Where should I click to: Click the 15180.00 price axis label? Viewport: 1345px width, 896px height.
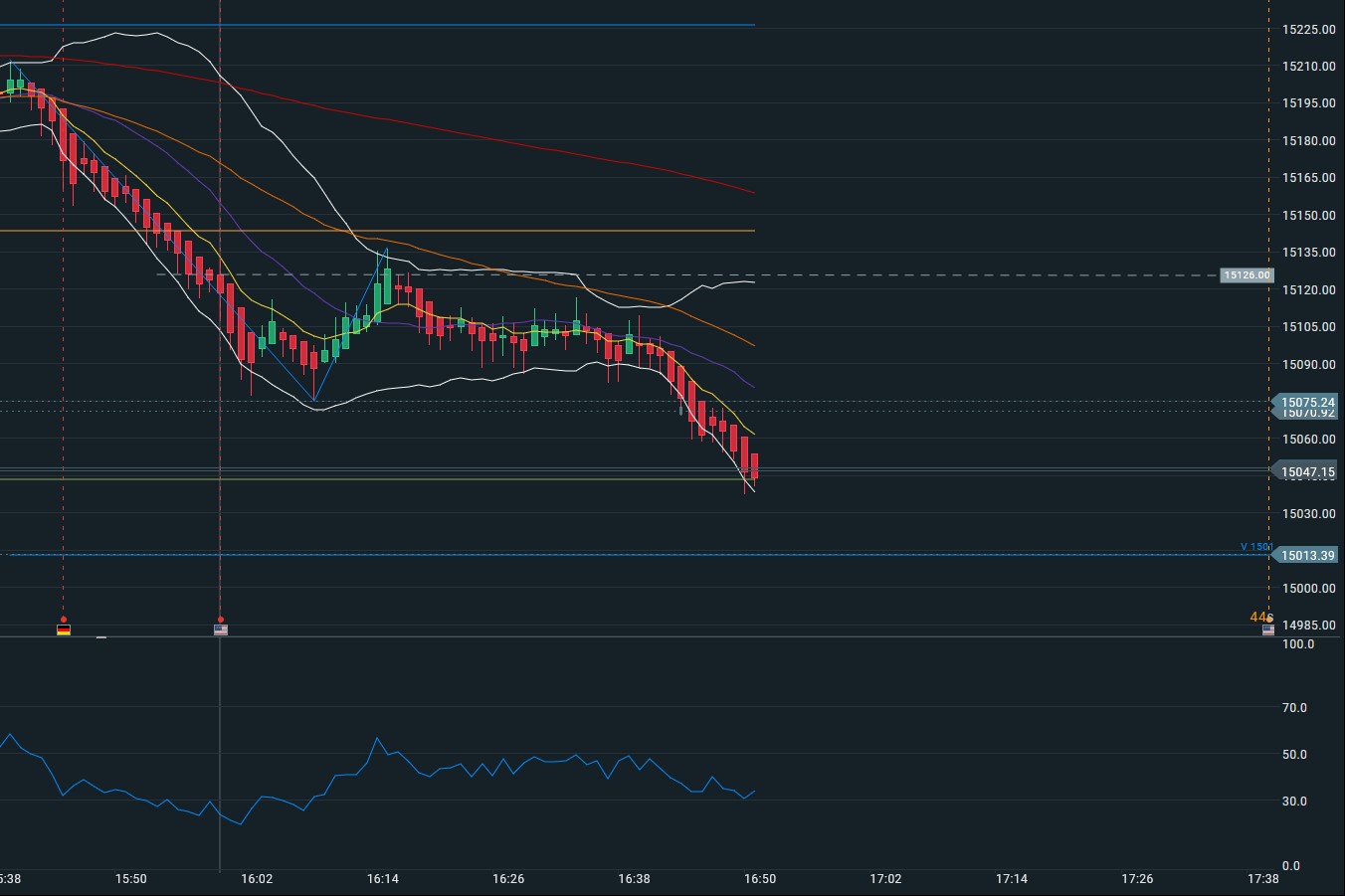pos(1308,141)
